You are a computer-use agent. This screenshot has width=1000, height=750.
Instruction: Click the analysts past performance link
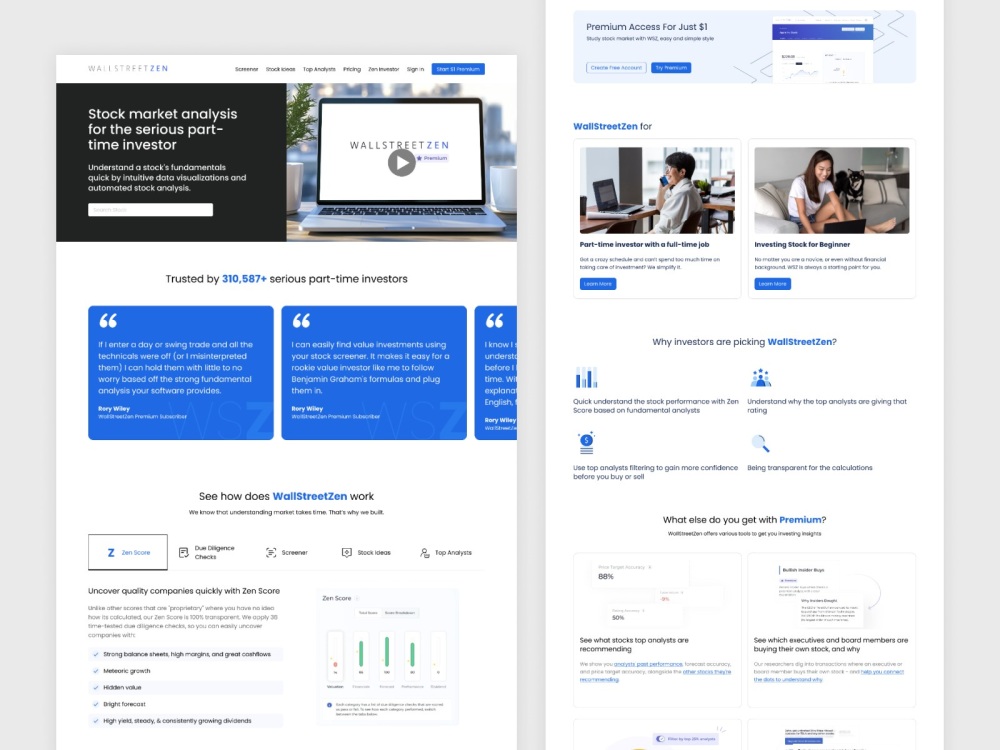point(648,664)
